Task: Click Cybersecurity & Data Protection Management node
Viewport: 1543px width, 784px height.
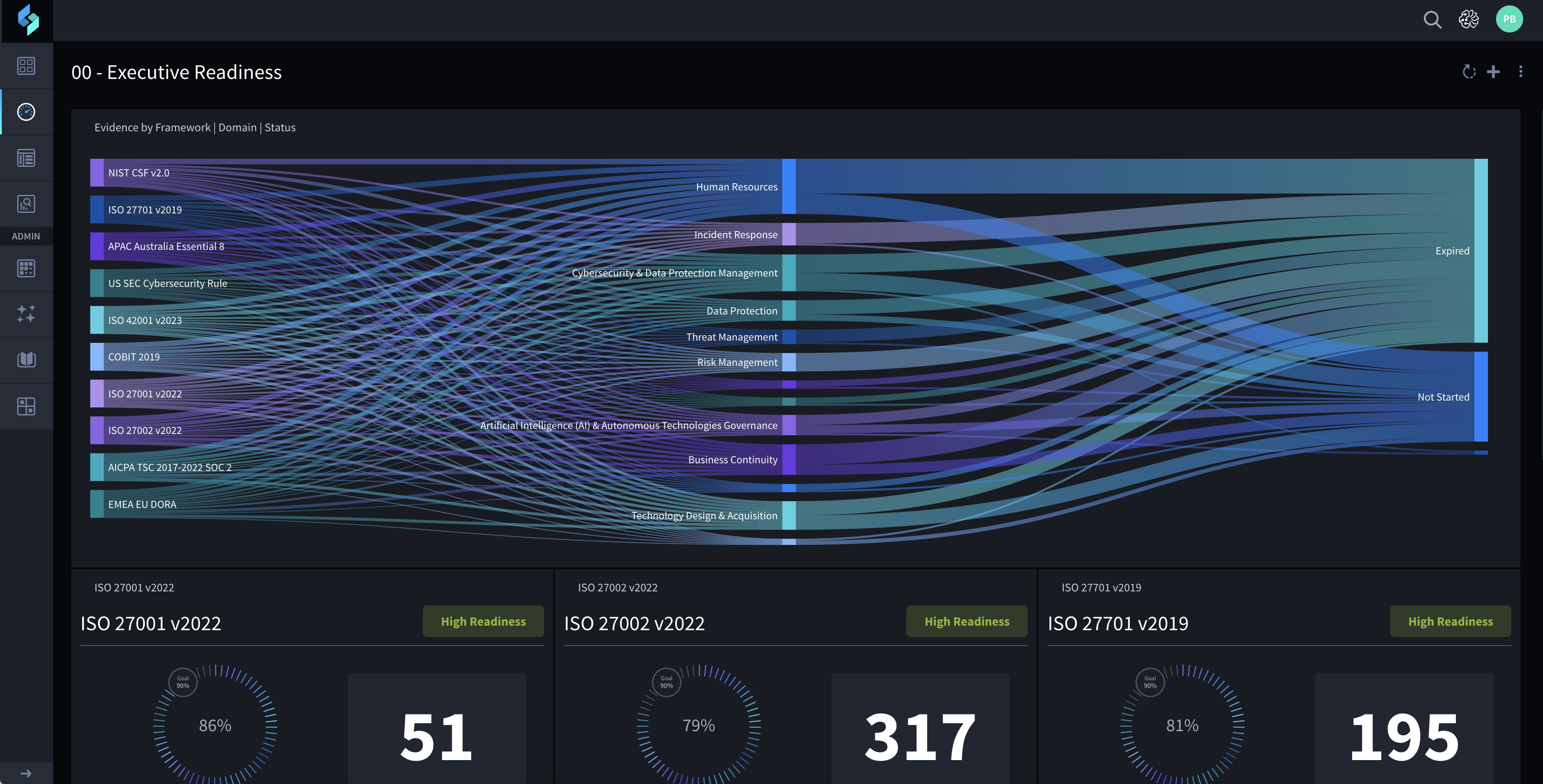Action: point(789,273)
